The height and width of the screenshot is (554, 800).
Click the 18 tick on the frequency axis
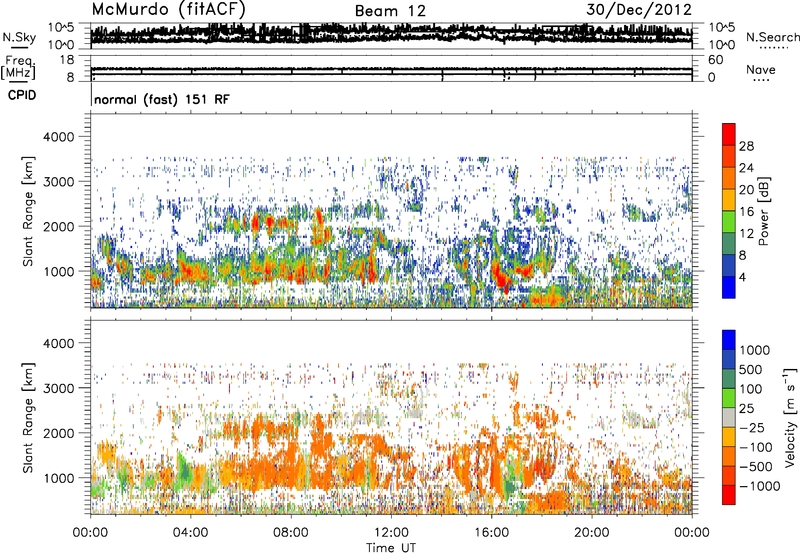67,60
